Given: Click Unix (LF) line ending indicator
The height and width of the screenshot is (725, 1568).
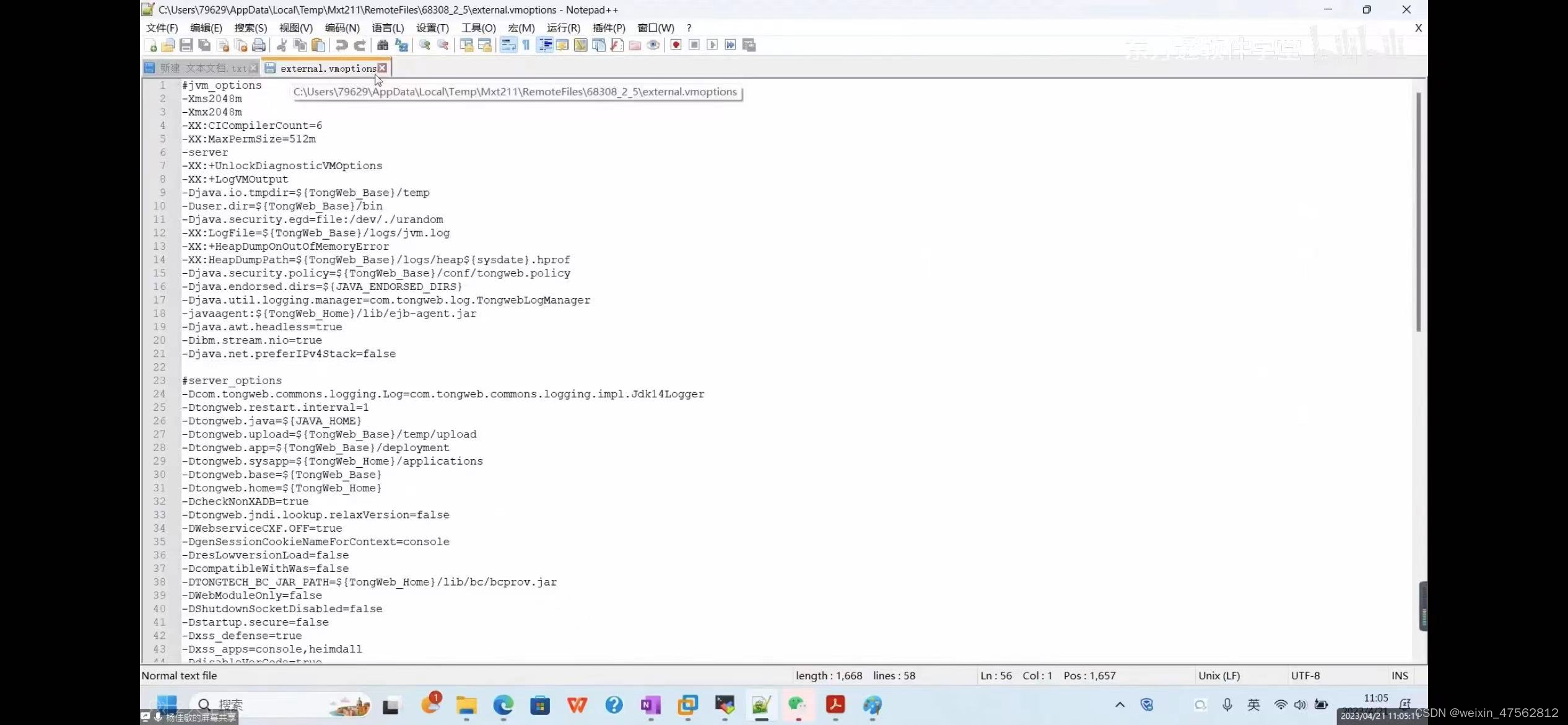Looking at the screenshot, I should click(1219, 676).
